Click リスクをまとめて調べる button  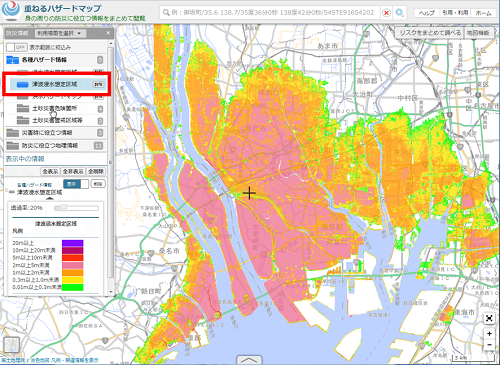(x=430, y=33)
